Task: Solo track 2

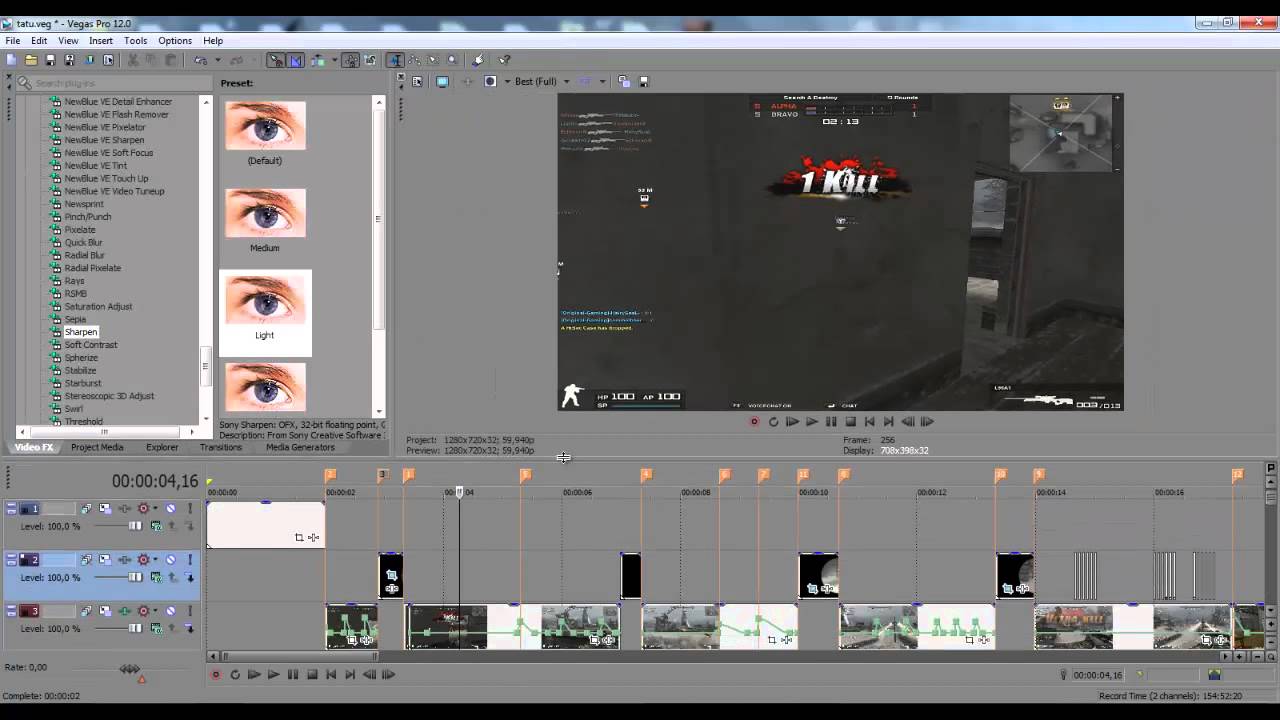Action: 190,560
